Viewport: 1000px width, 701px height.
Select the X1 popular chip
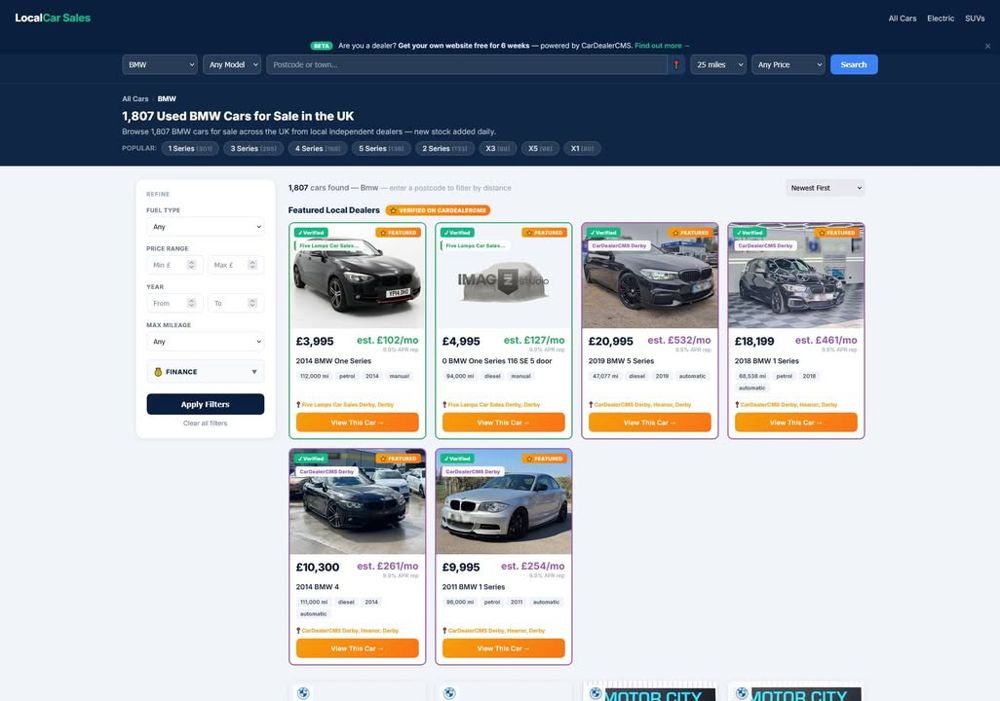coord(582,149)
